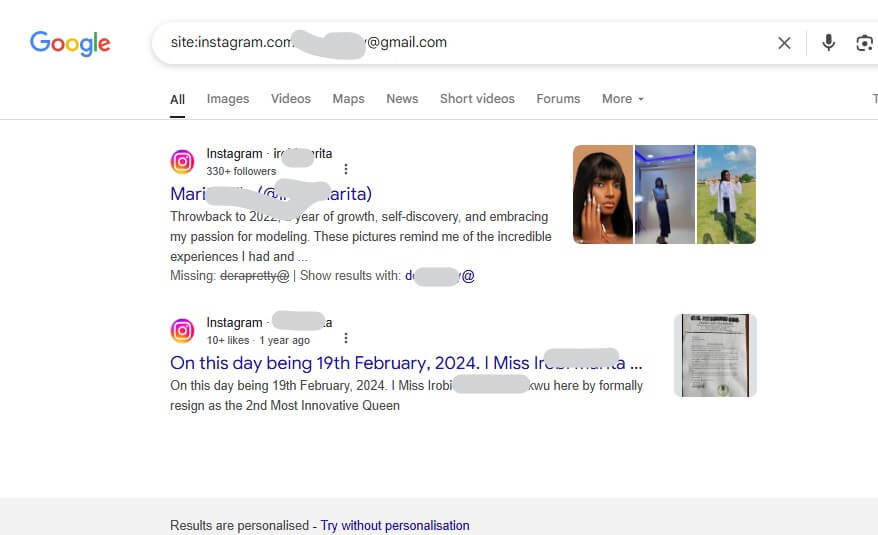
Task: Click 'Try without personalisation' link
Action: [395, 525]
